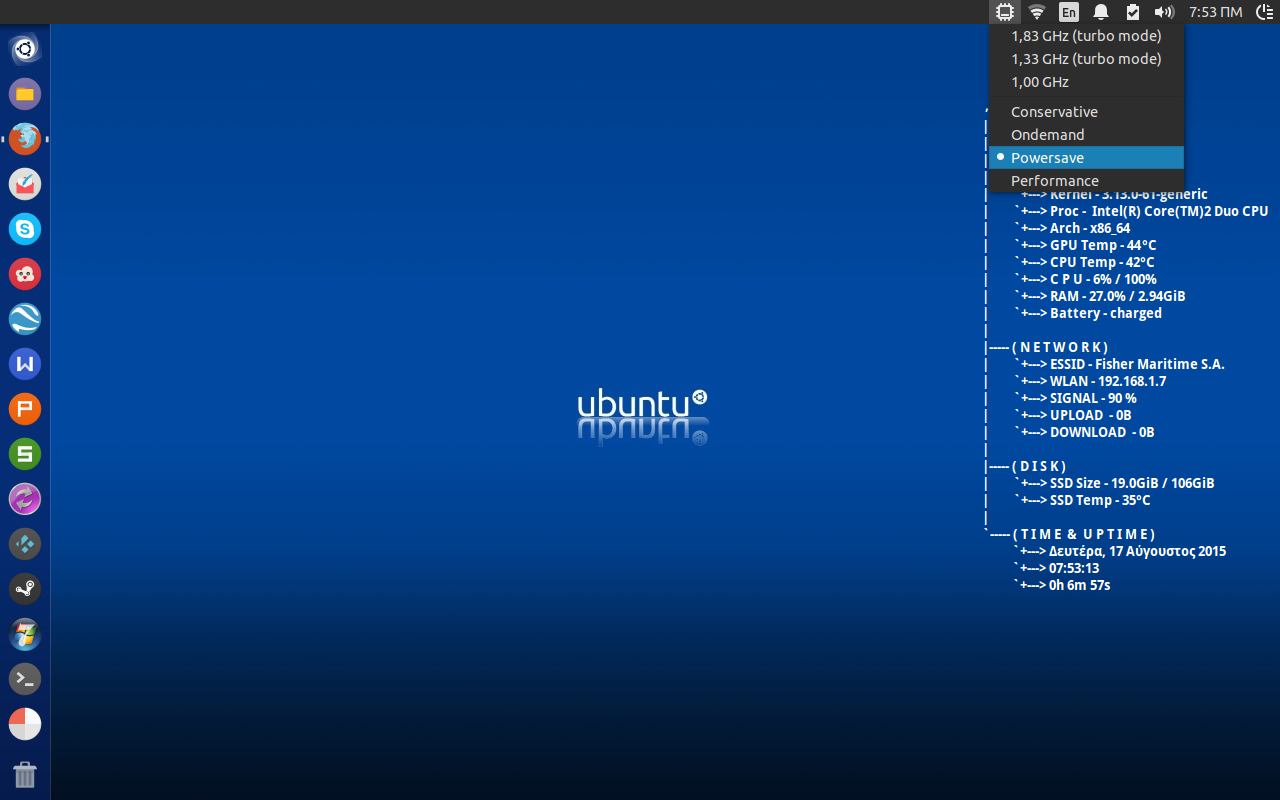Launch Steam from the launcher

(x=25, y=589)
